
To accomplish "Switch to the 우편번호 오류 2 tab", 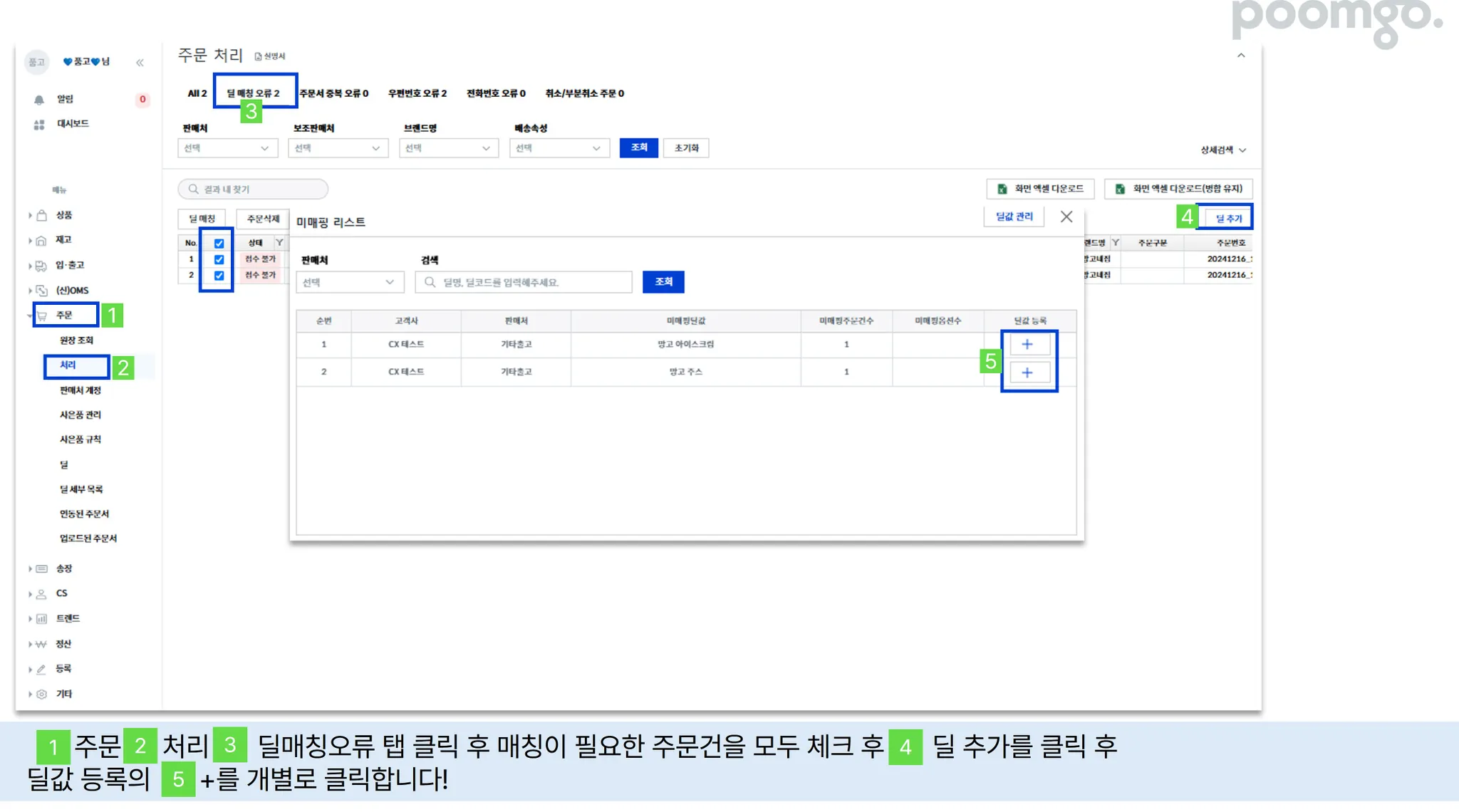I will [x=417, y=93].
